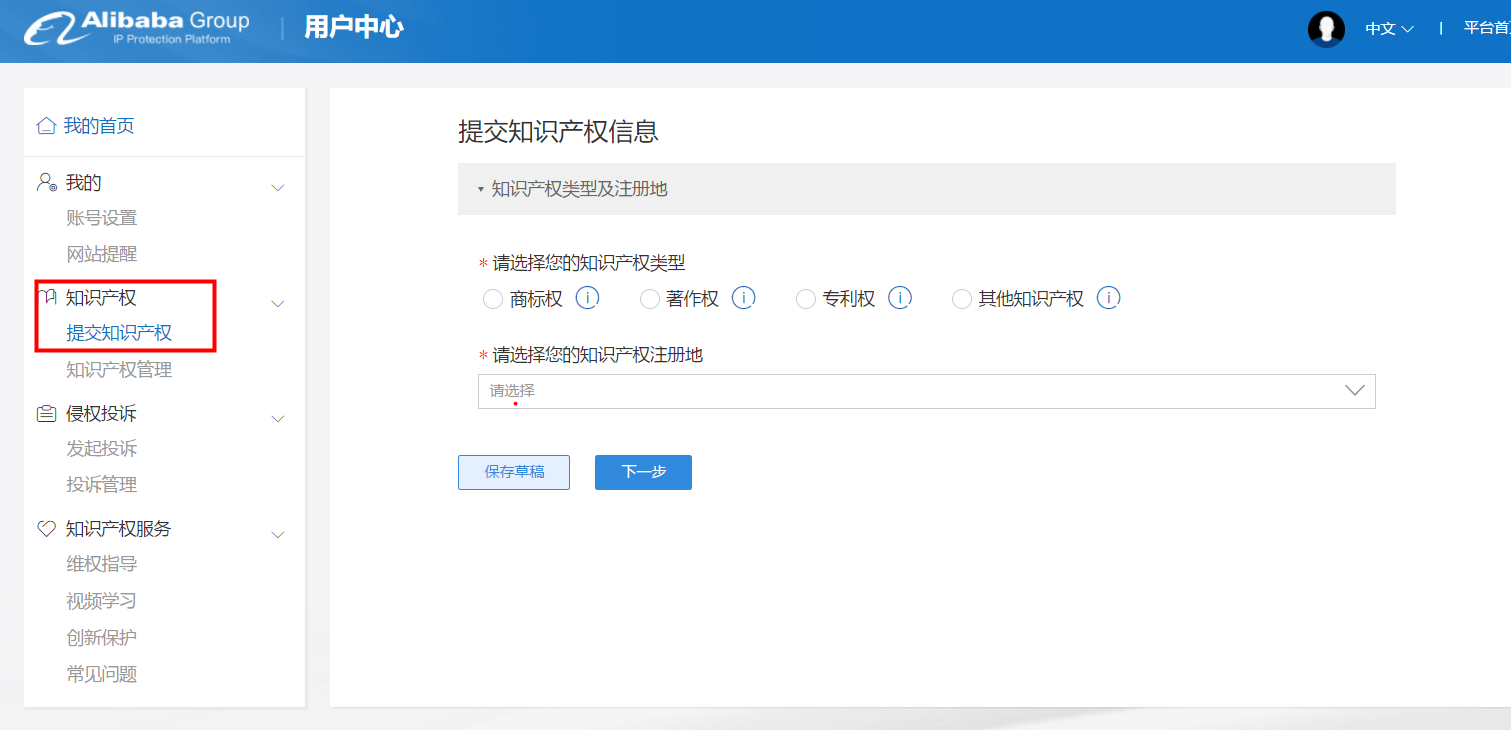Choose the 专利权 radio option
Screen dimensions: 1511x730
[x=806, y=299]
